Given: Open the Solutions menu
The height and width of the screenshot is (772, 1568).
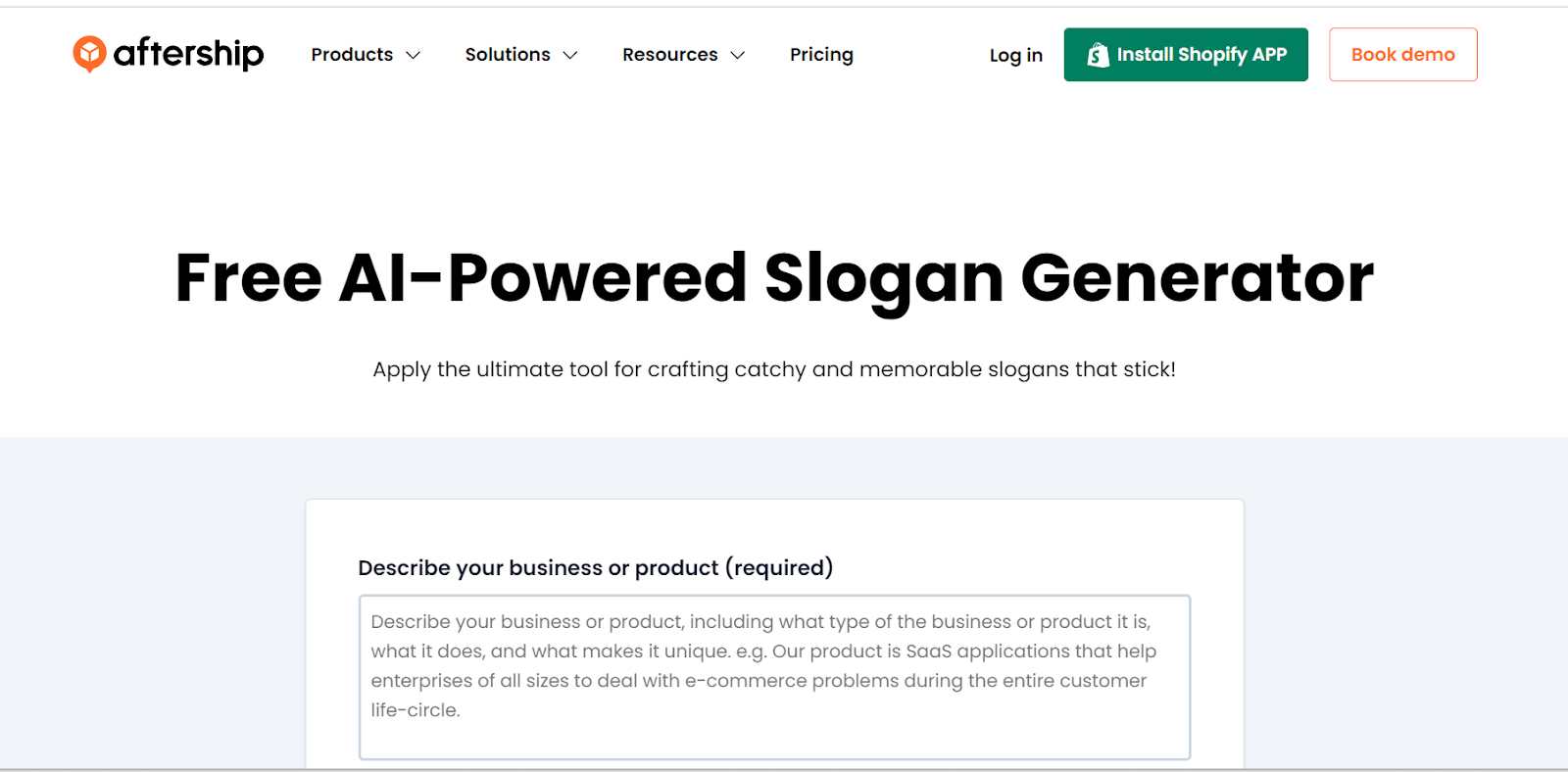Looking at the screenshot, I should (521, 55).
